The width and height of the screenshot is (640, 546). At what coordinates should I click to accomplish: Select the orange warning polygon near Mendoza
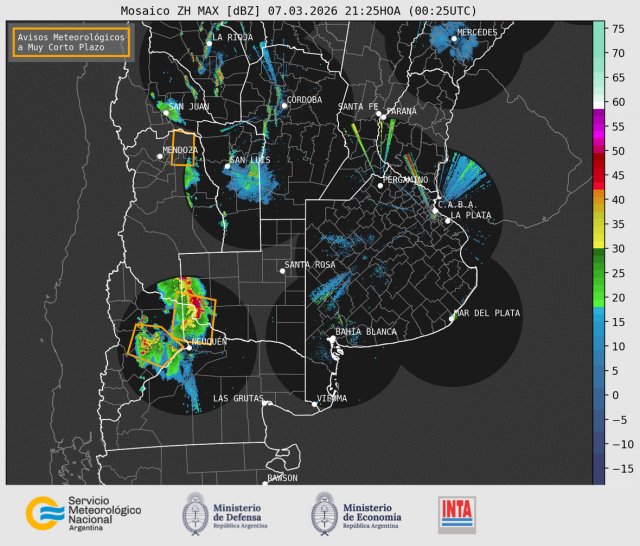(182, 147)
